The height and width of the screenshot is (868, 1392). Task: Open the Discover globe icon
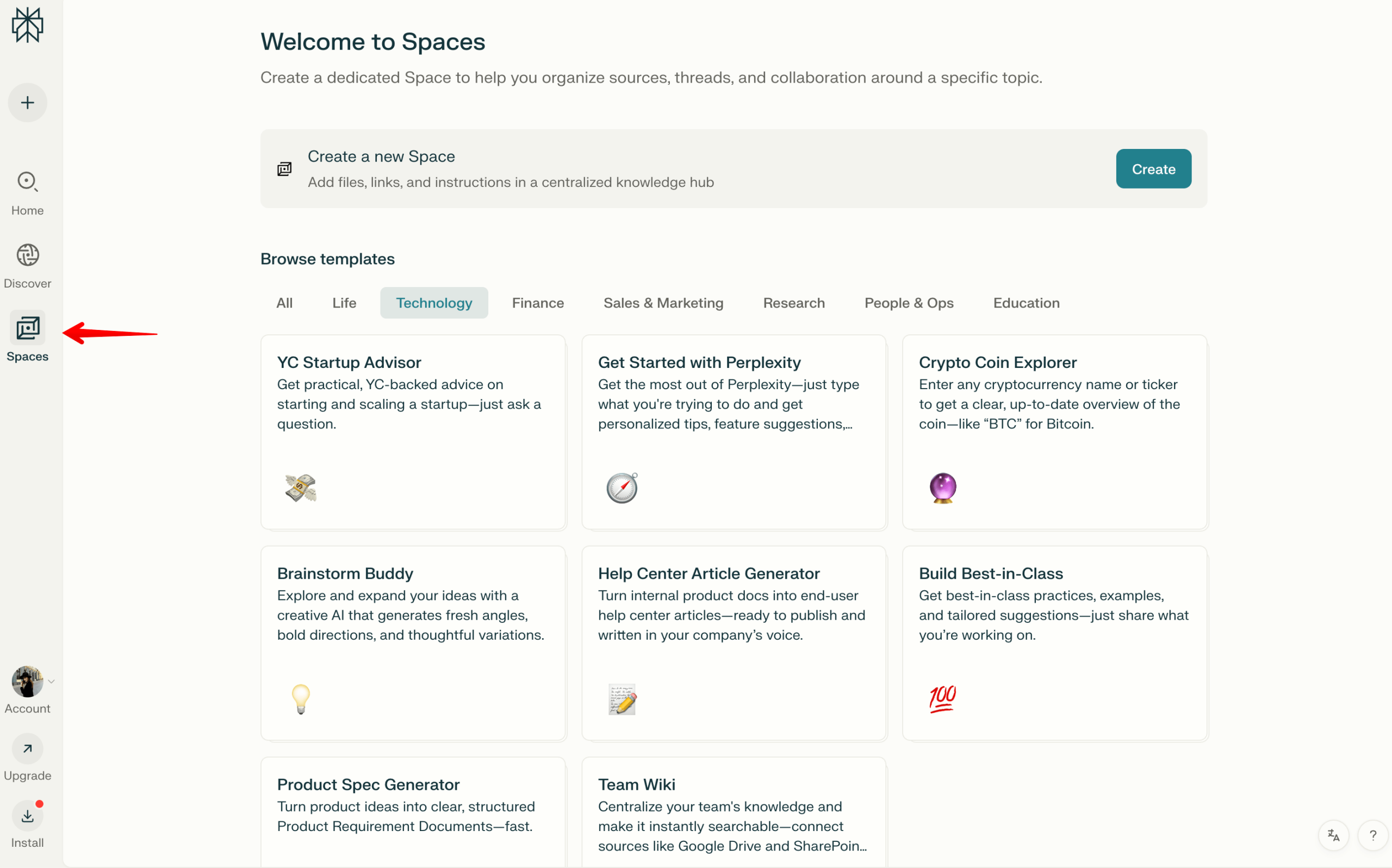coord(28,255)
